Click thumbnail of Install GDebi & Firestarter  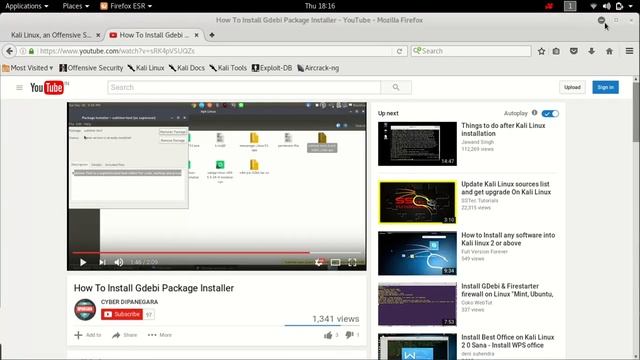pos(417,304)
